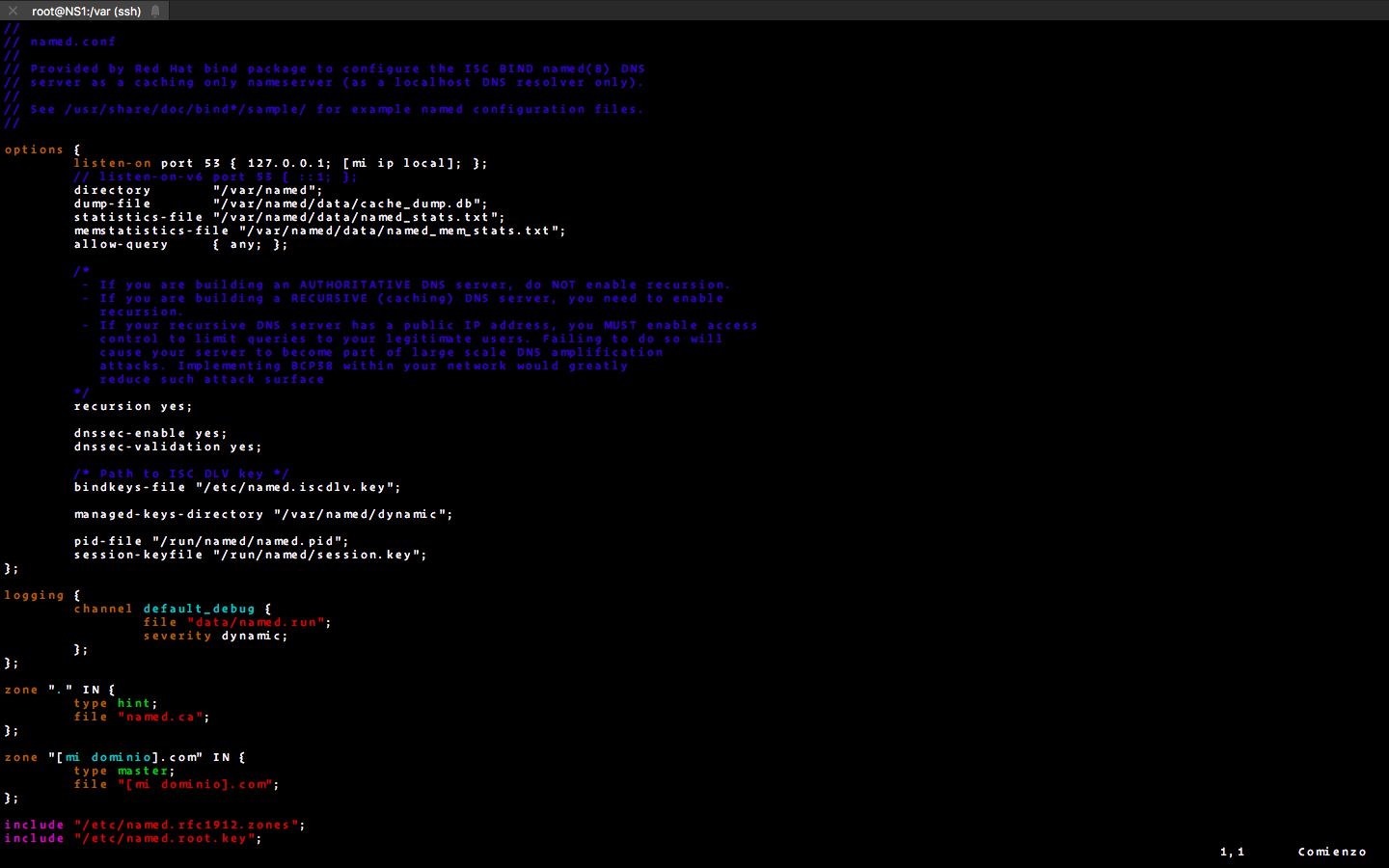Click the '1,1' cursor position indicator
The height and width of the screenshot is (868, 1389).
(x=1233, y=852)
